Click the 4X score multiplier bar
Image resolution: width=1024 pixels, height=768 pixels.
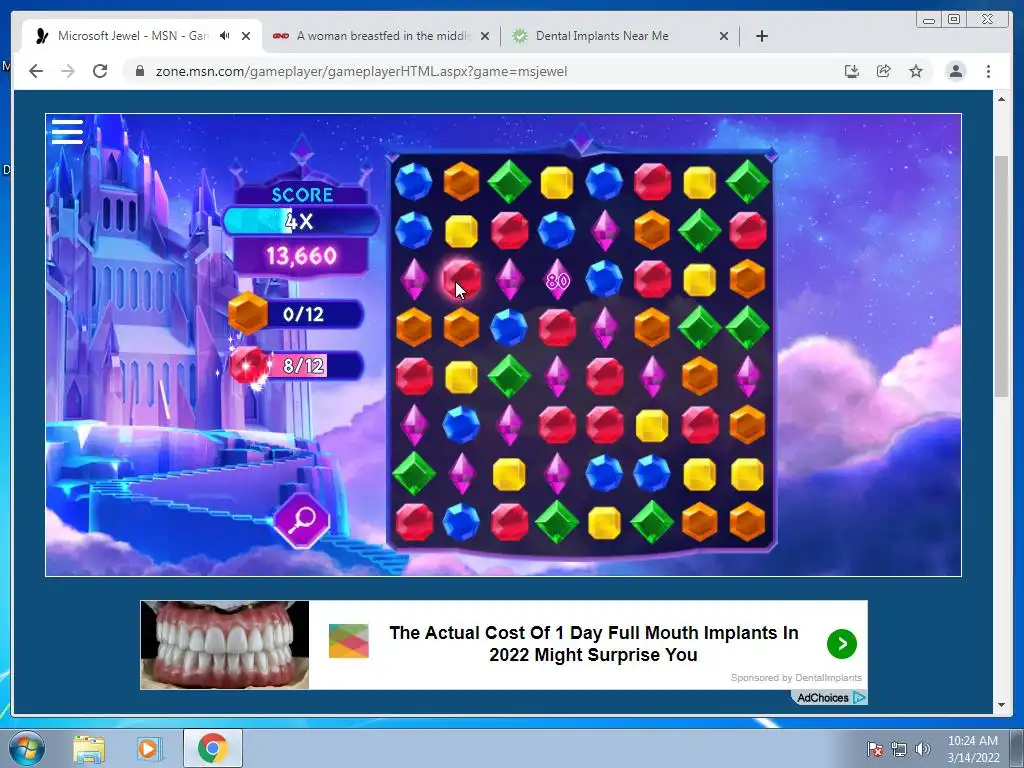pos(301,221)
